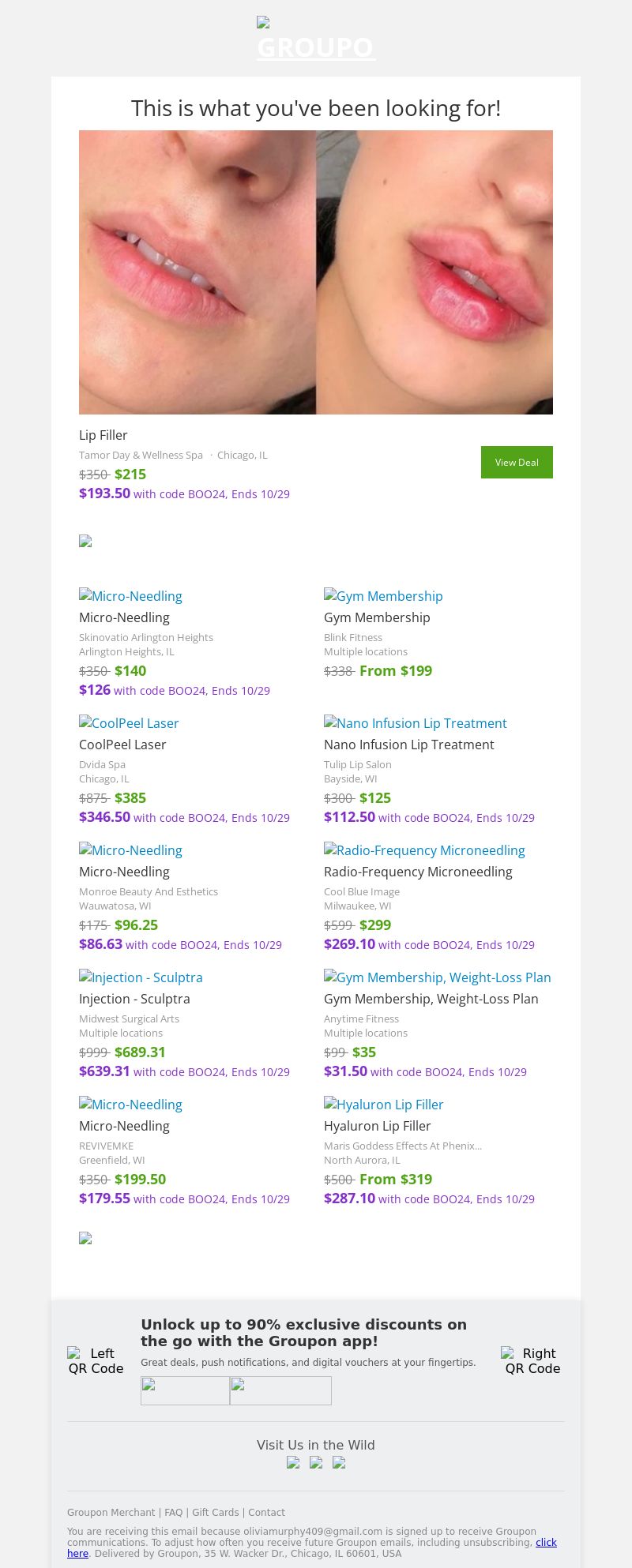Click the Injection - Sculptra image link
This screenshot has width=632, height=1568.
141,977
